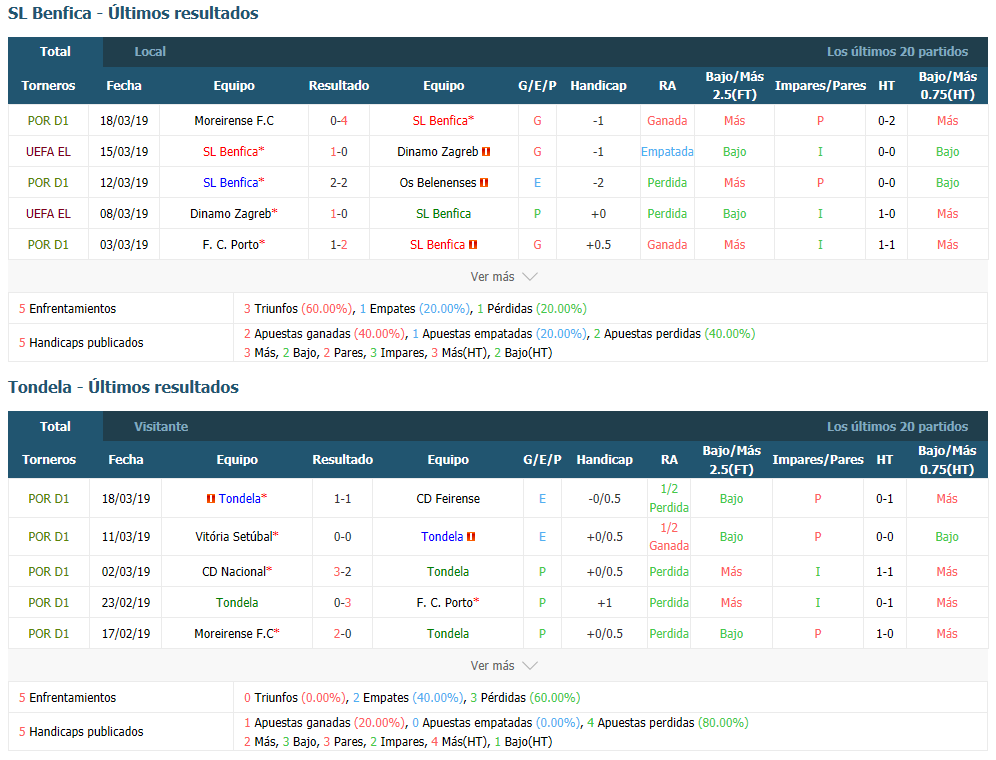This screenshot has height=760, width=996.
Task: Click '4 Apuestas perdidas (80.00%)' text
Action: click(x=668, y=723)
